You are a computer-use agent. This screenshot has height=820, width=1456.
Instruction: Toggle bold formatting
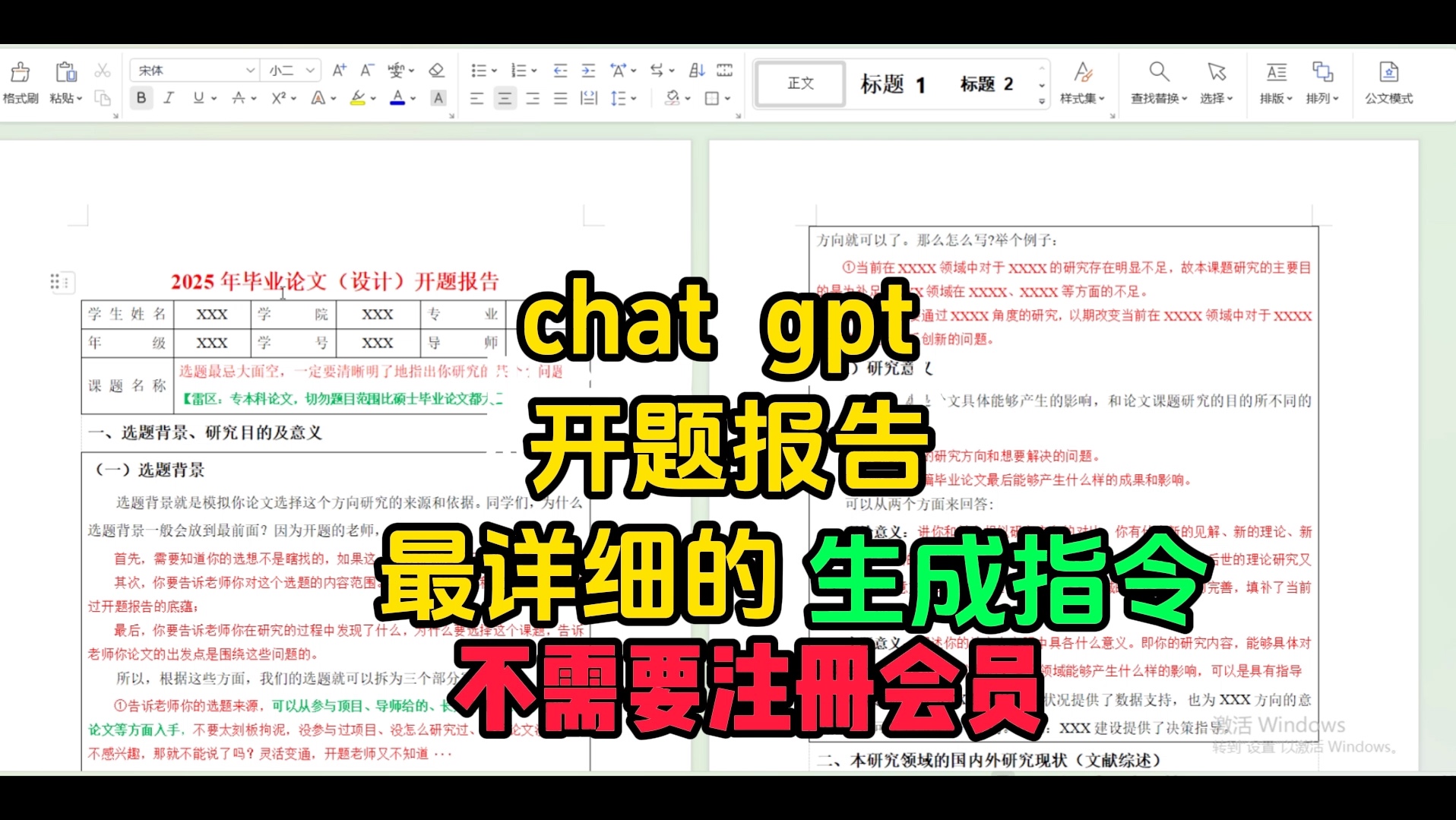(x=141, y=98)
